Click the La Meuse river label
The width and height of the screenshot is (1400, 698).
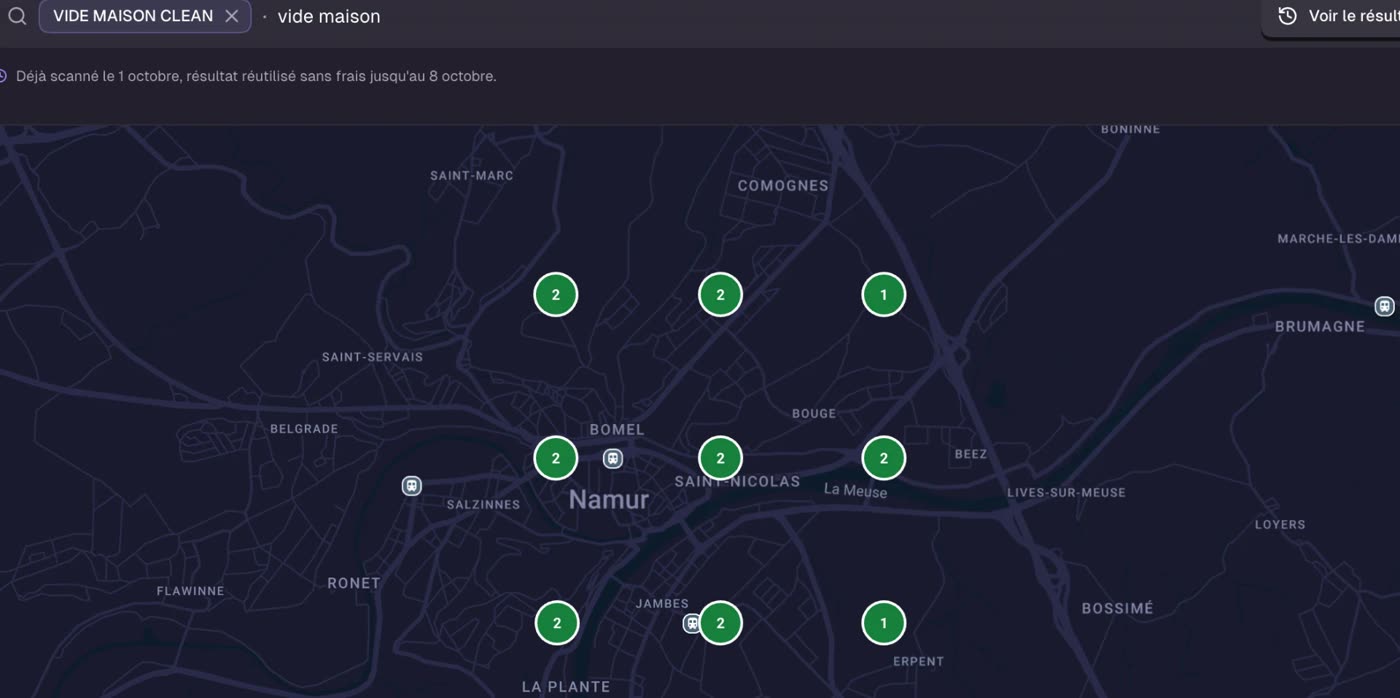point(855,490)
